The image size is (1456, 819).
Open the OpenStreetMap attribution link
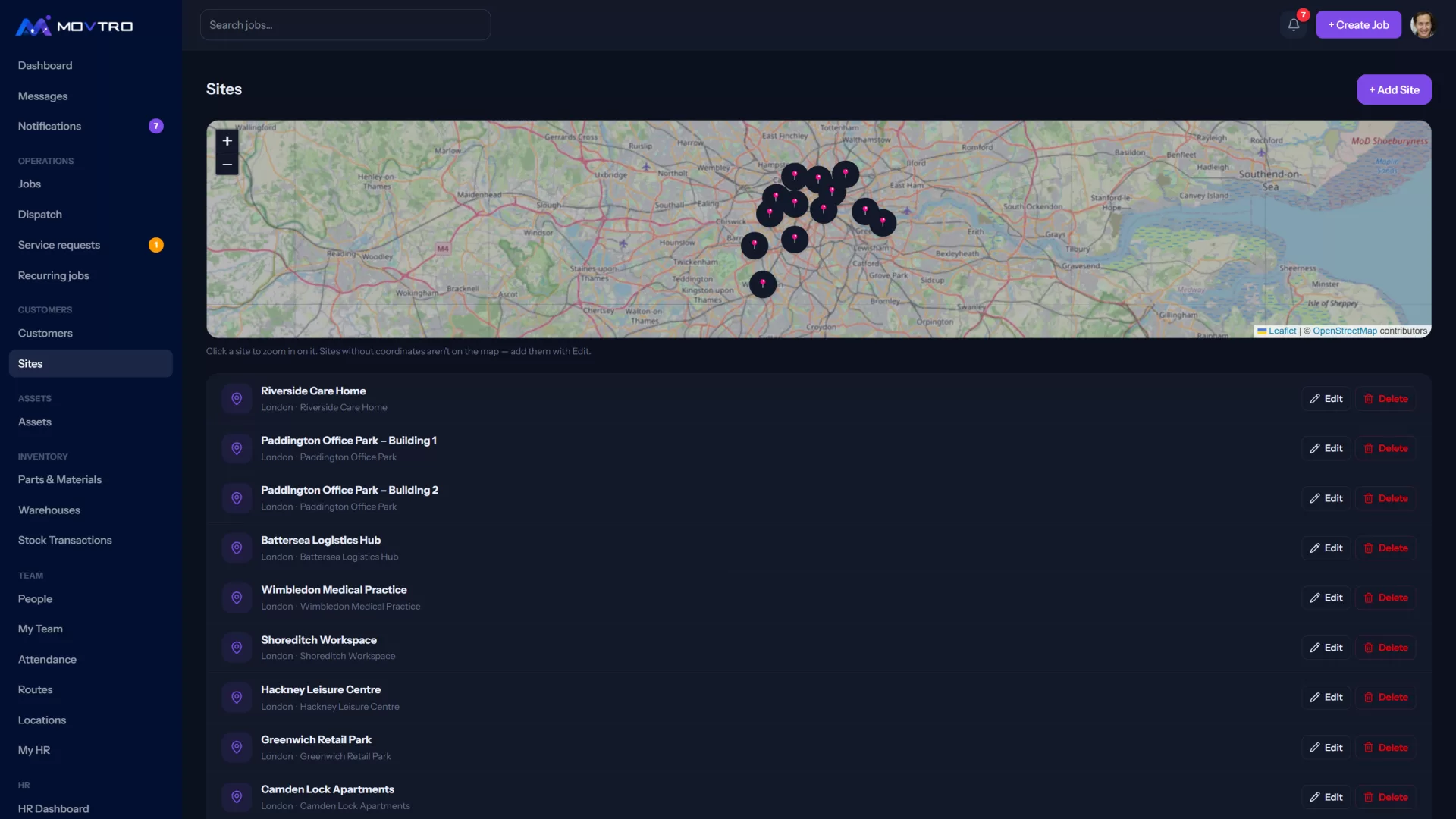click(x=1345, y=331)
